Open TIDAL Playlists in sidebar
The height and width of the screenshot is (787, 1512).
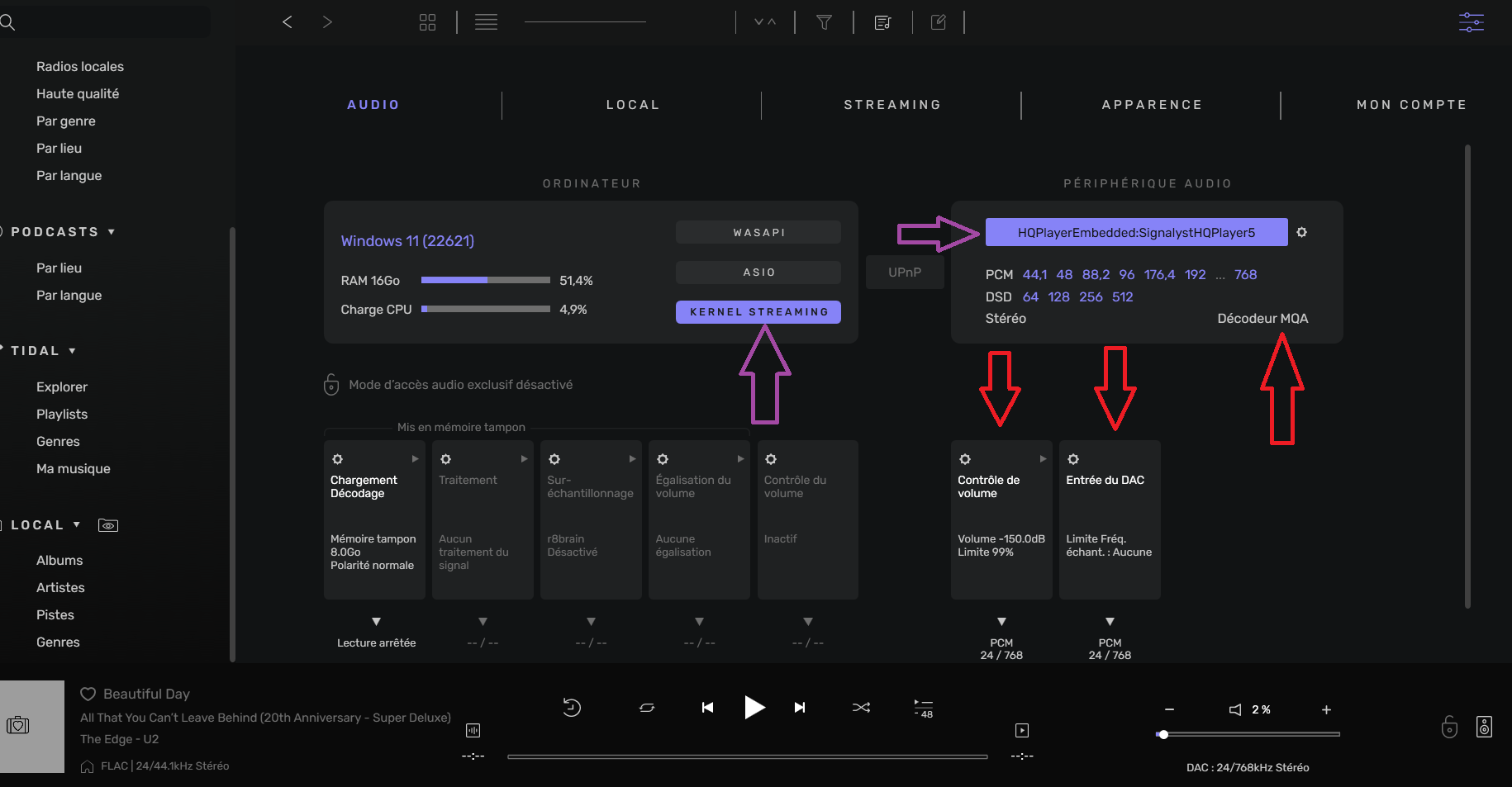[62, 414]
